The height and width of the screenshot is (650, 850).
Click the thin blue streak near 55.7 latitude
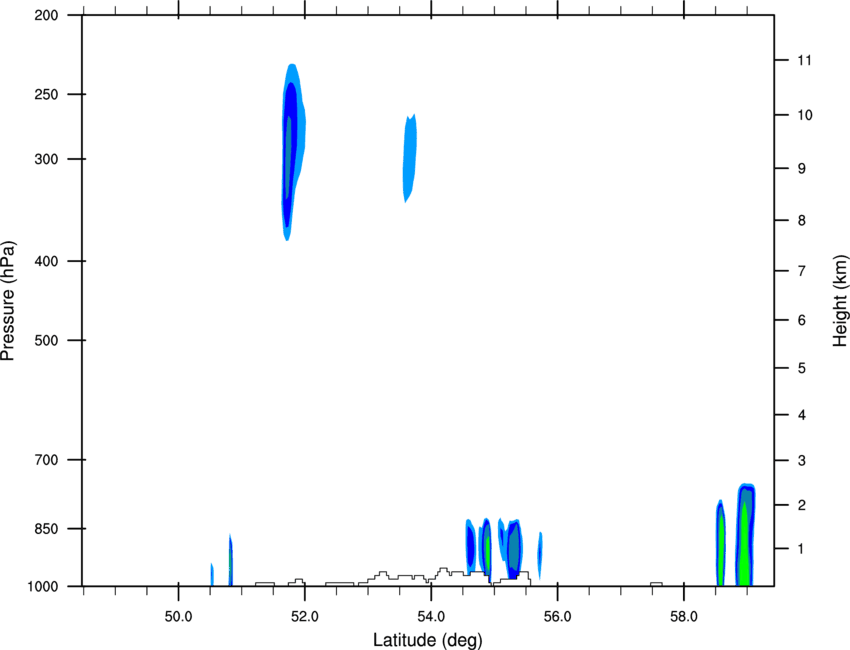click(x=540, y=555)
